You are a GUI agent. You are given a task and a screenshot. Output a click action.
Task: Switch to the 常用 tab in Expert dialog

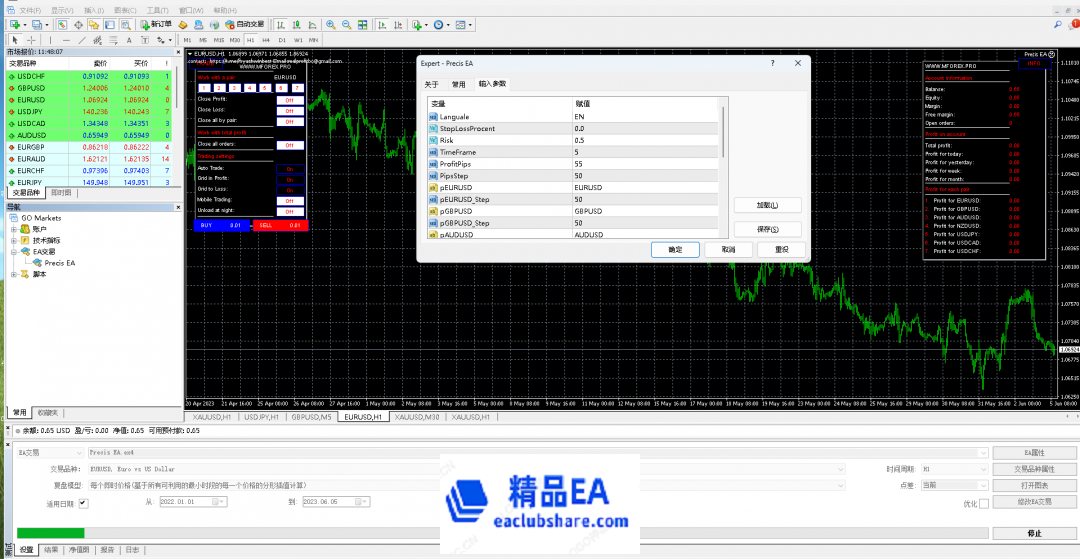pos(458,85)
